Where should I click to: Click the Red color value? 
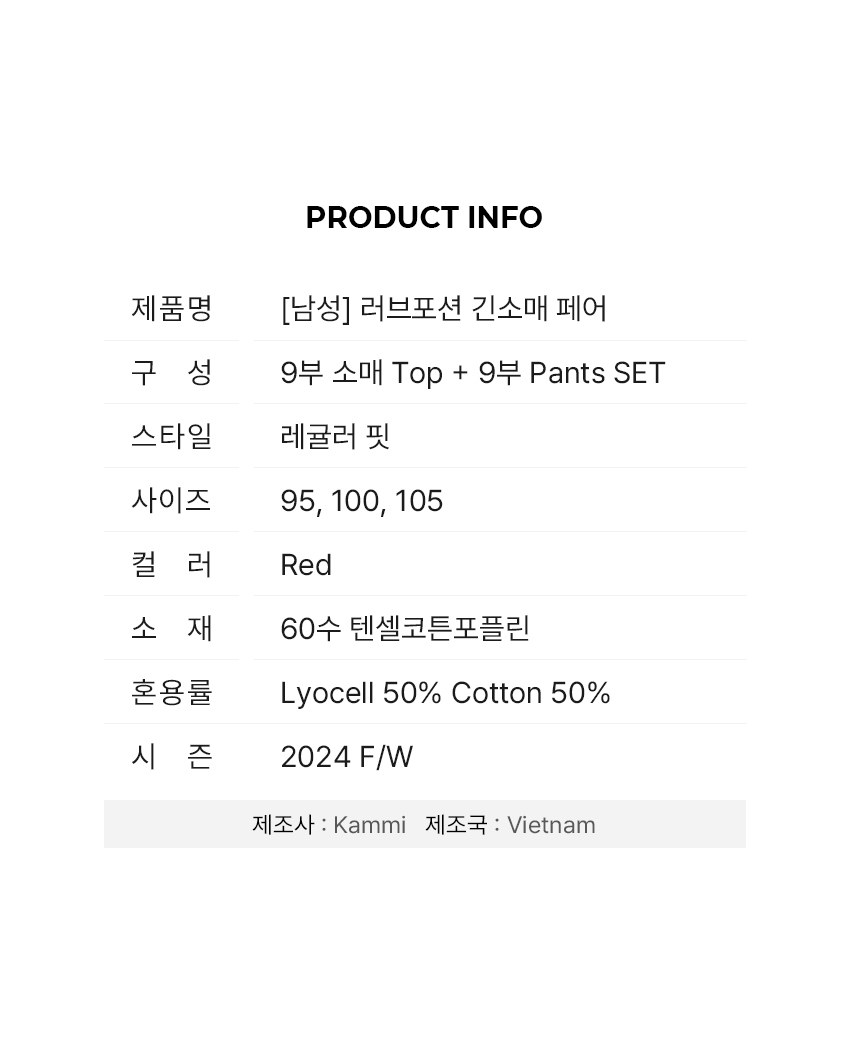[306, 565]
